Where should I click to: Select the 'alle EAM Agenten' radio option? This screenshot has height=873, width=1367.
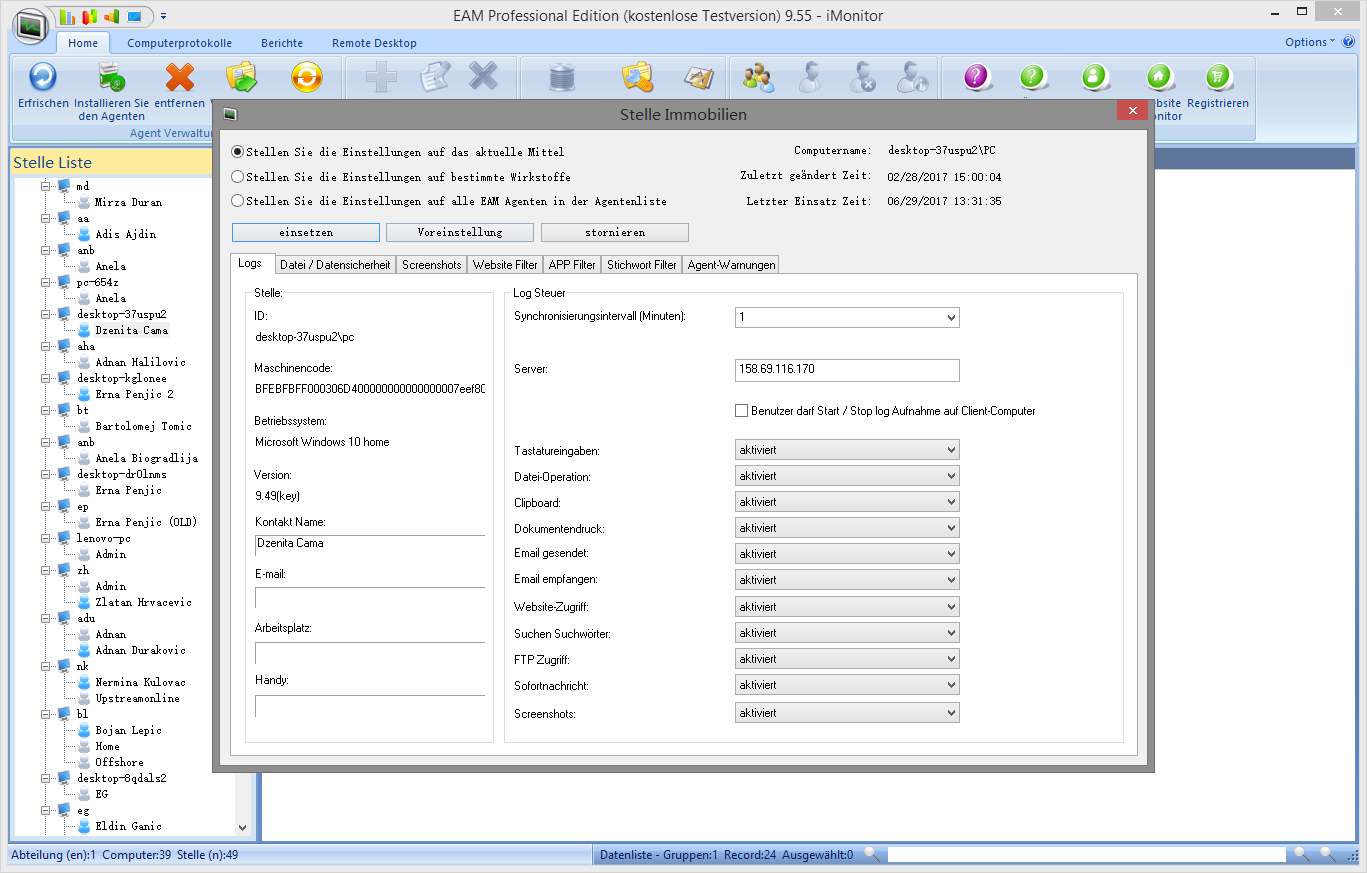click(x=238, y=201)
